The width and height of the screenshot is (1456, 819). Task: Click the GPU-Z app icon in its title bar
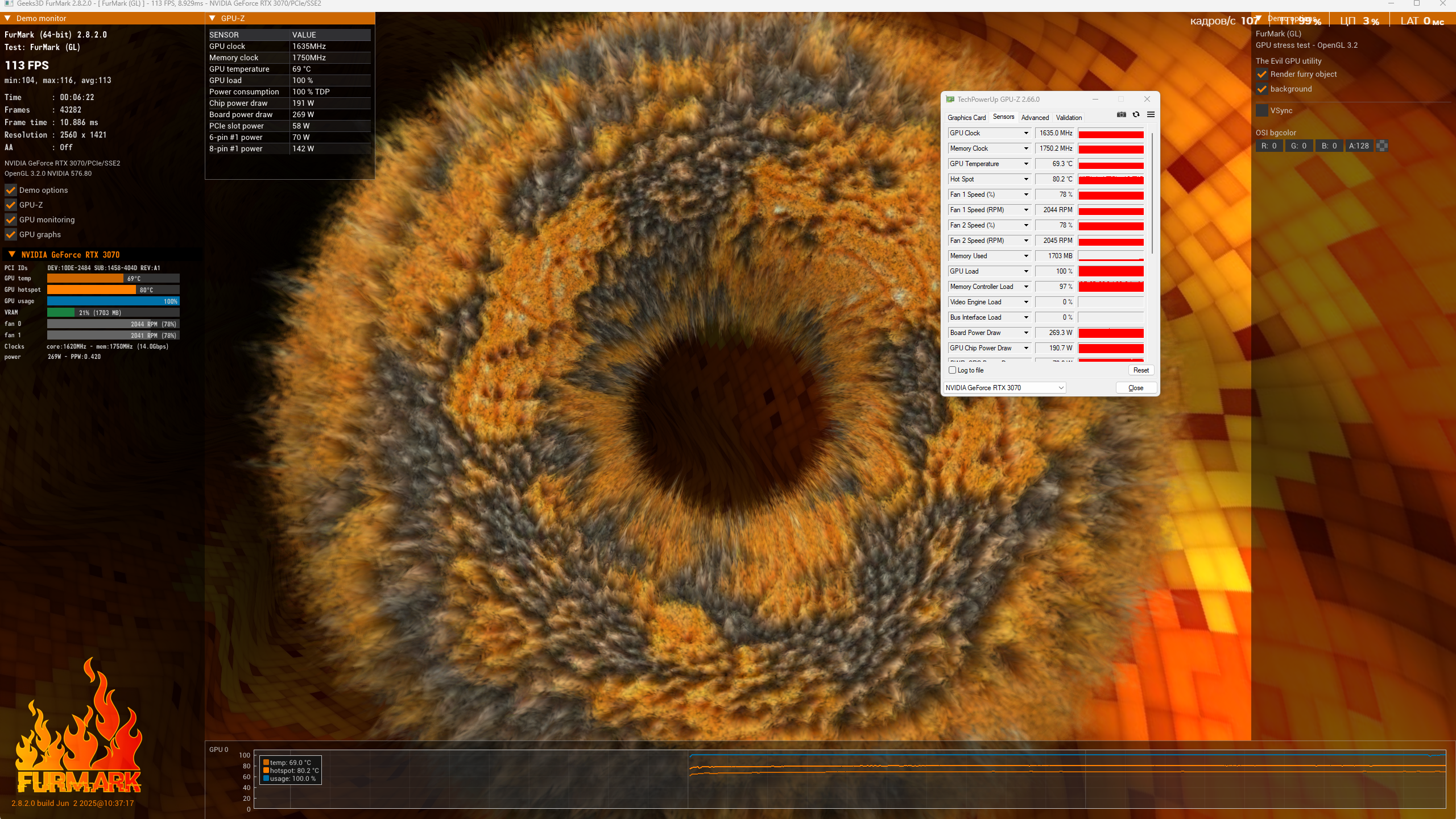(x=949, y=99)
